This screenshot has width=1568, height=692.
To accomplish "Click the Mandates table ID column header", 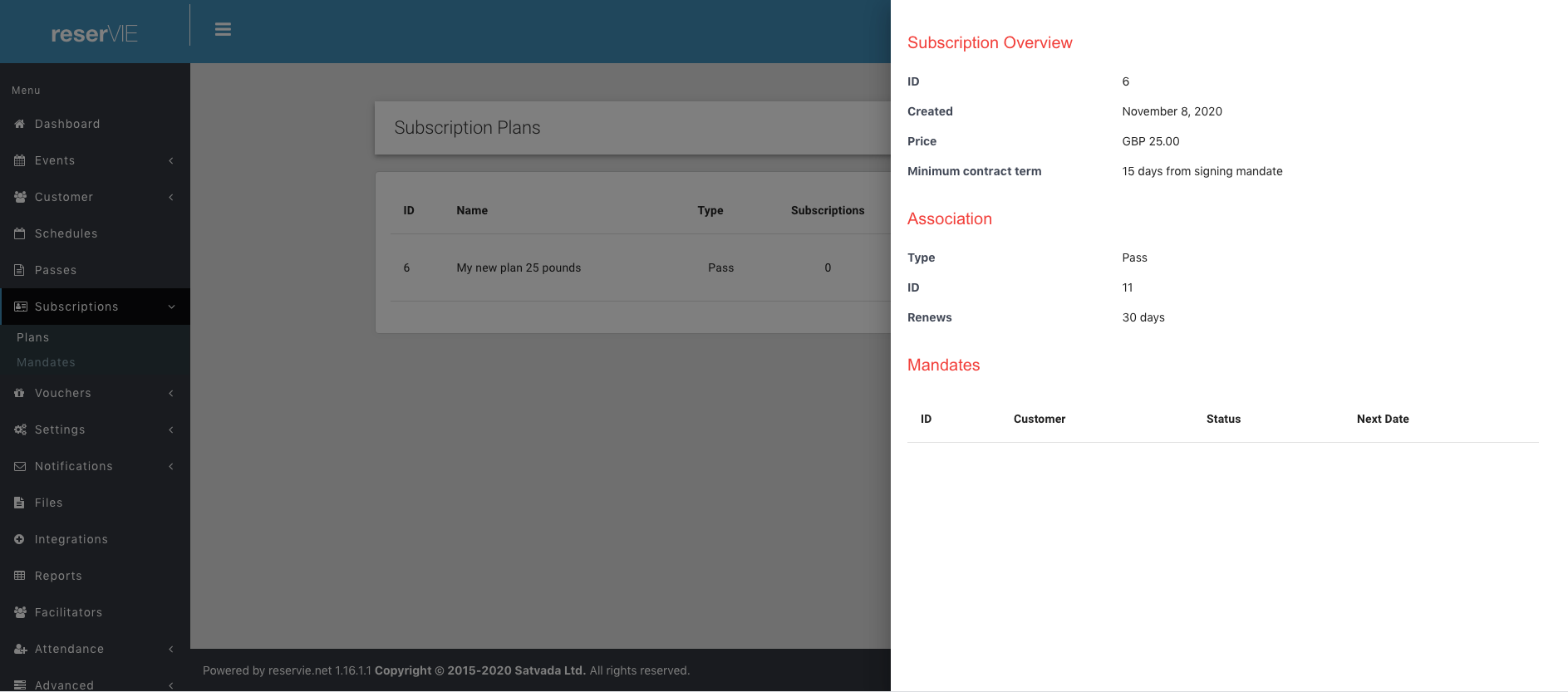I will click(x=926, y=419).
